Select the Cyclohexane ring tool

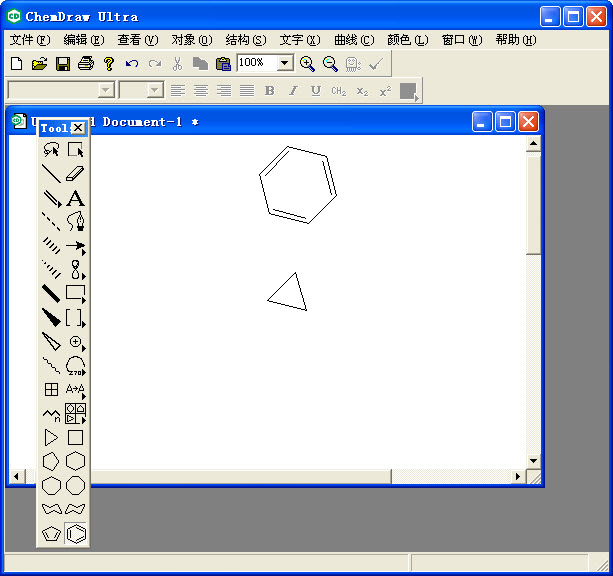[x=76, y=461]
